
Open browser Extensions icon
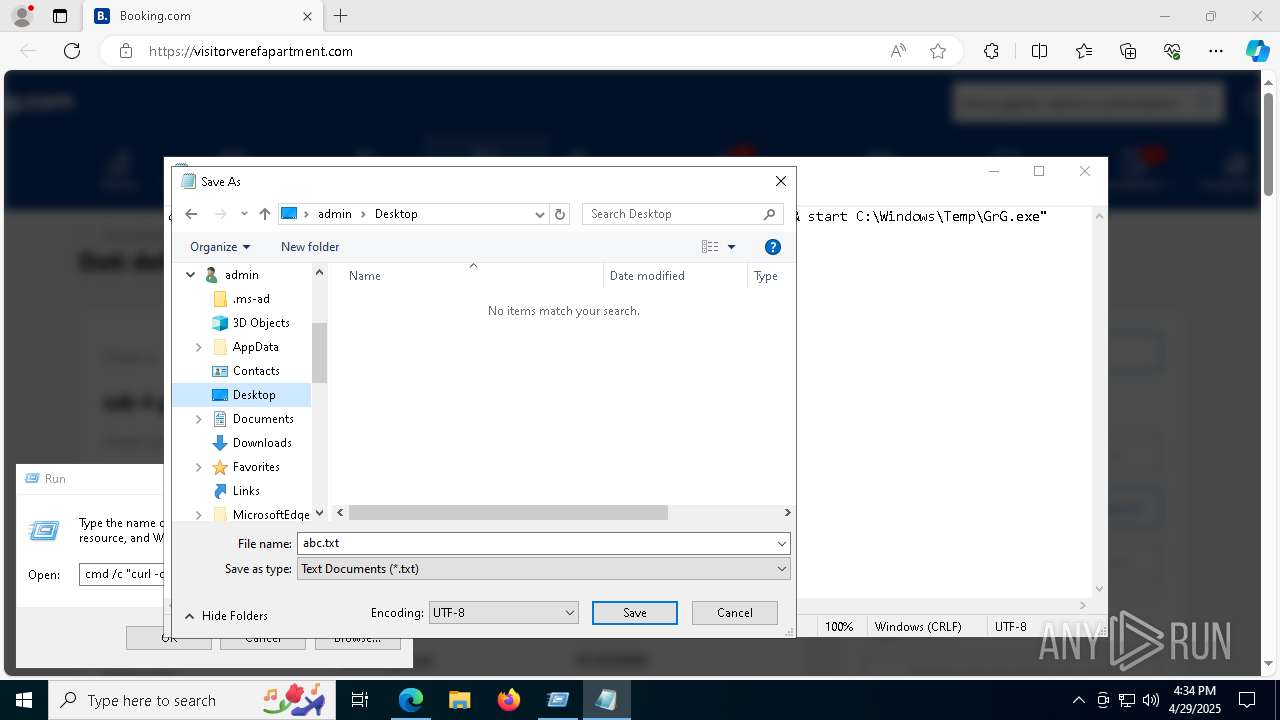991,51
